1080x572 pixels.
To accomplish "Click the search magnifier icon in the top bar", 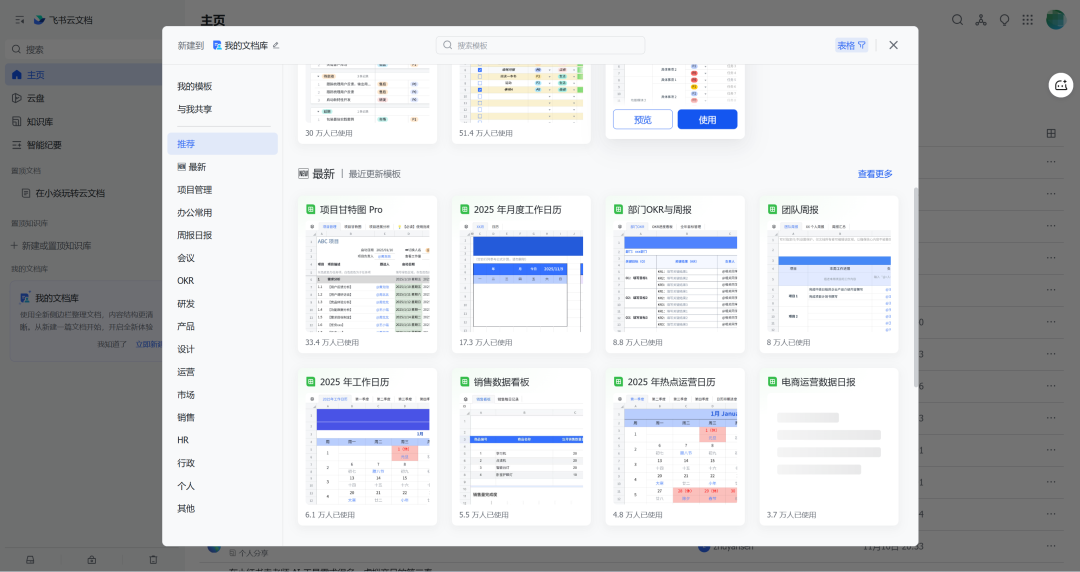I will (957, 20).
